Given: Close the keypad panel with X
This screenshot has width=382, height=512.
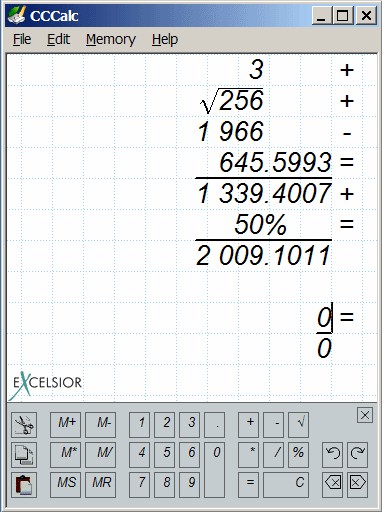Looking at the screenshot, I should [x=365, y=415].
